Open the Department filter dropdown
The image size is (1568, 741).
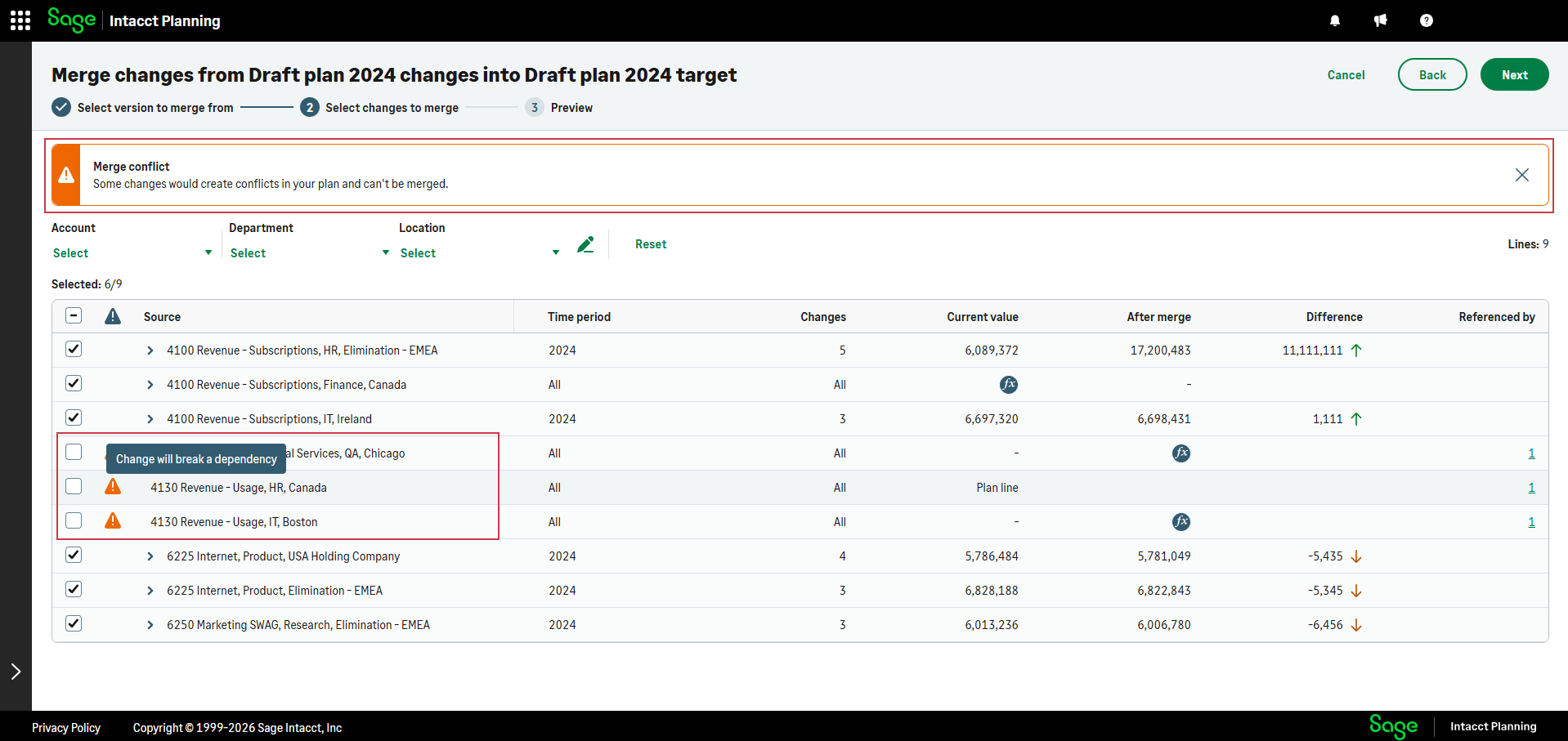310,253
